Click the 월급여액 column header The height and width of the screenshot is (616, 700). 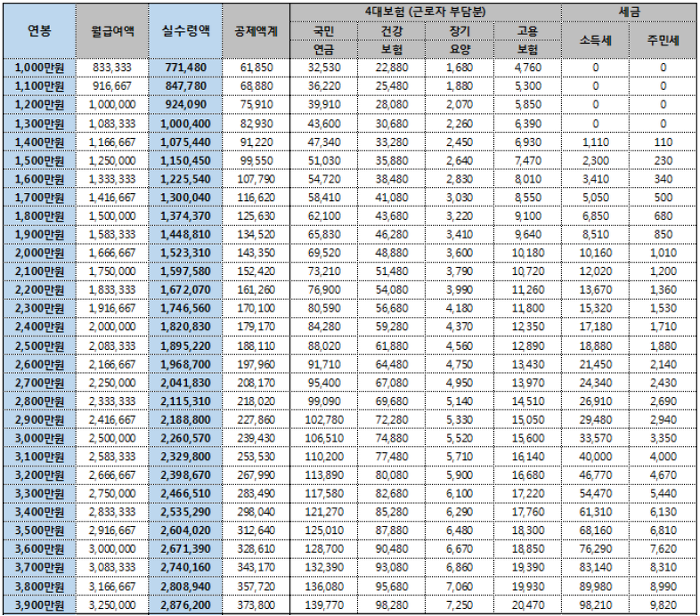112,31
